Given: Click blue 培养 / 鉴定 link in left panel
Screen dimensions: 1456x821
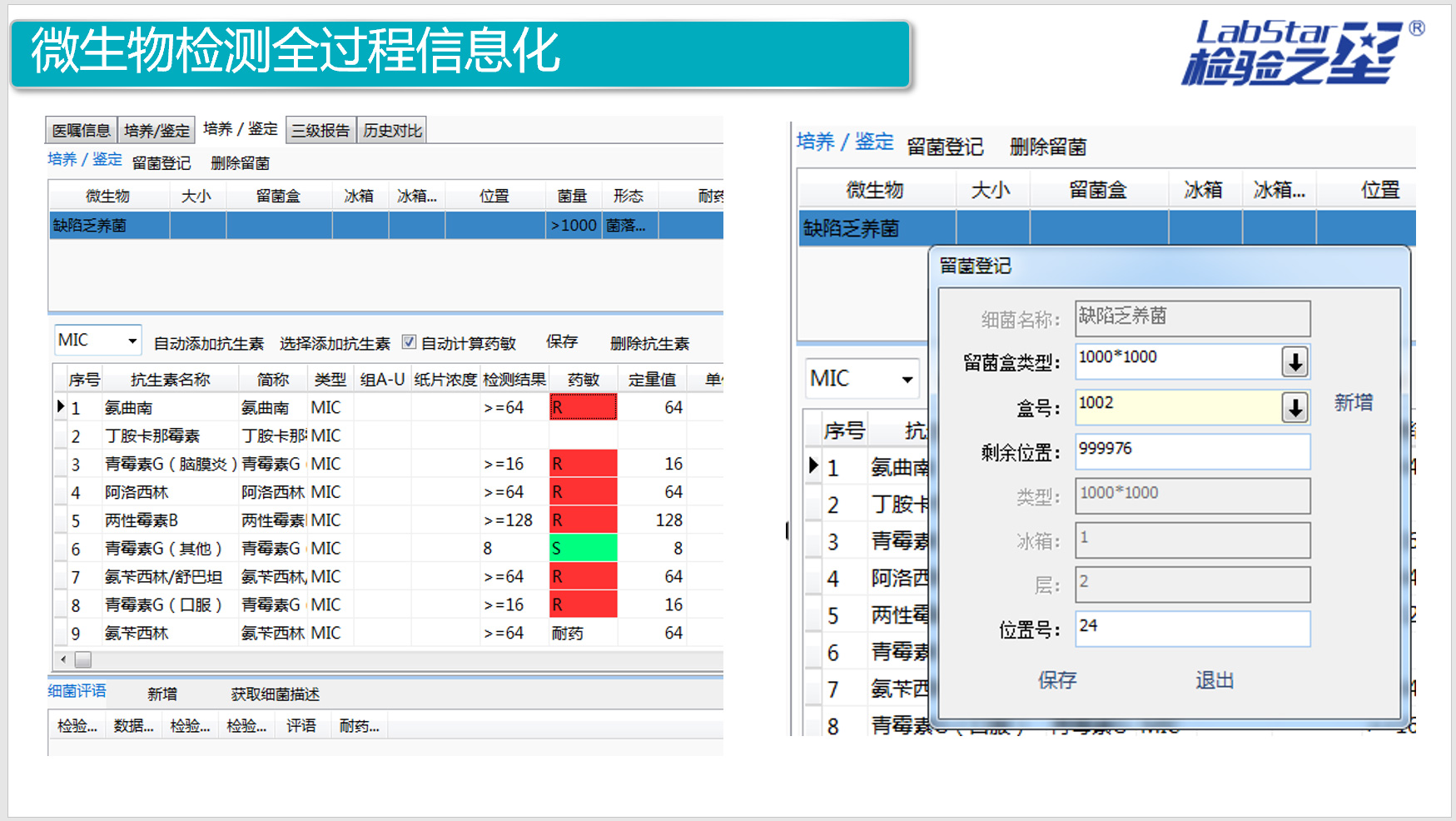Looking at the screenshot, I should pyautogui.click(x=84, y=159).
